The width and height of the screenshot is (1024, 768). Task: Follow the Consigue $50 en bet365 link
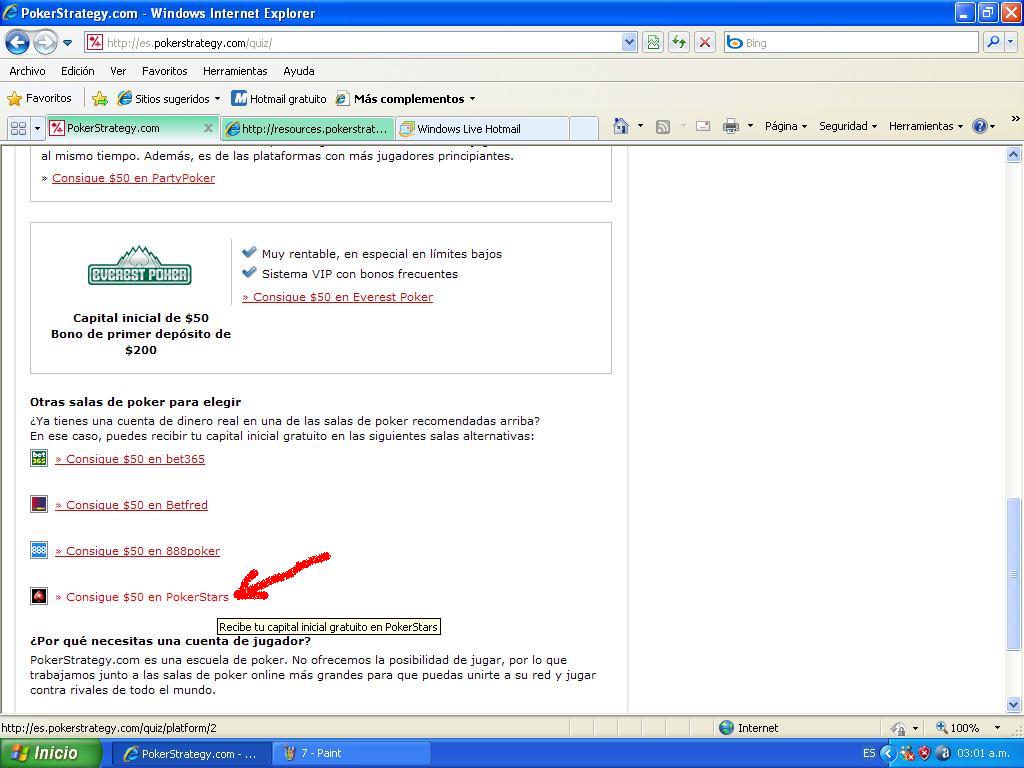[130, 459]
